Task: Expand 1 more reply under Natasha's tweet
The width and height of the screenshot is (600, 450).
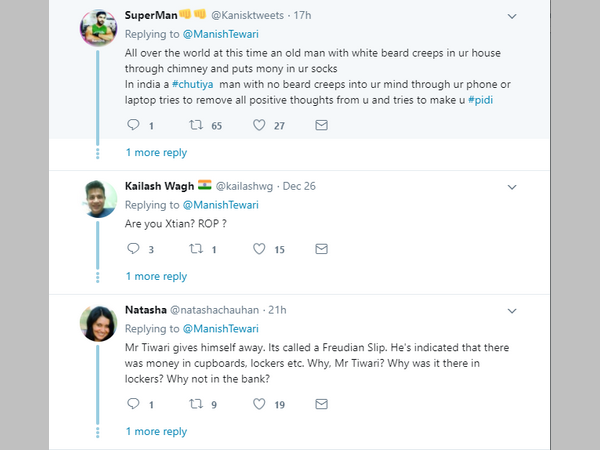Action: point(156,432)
